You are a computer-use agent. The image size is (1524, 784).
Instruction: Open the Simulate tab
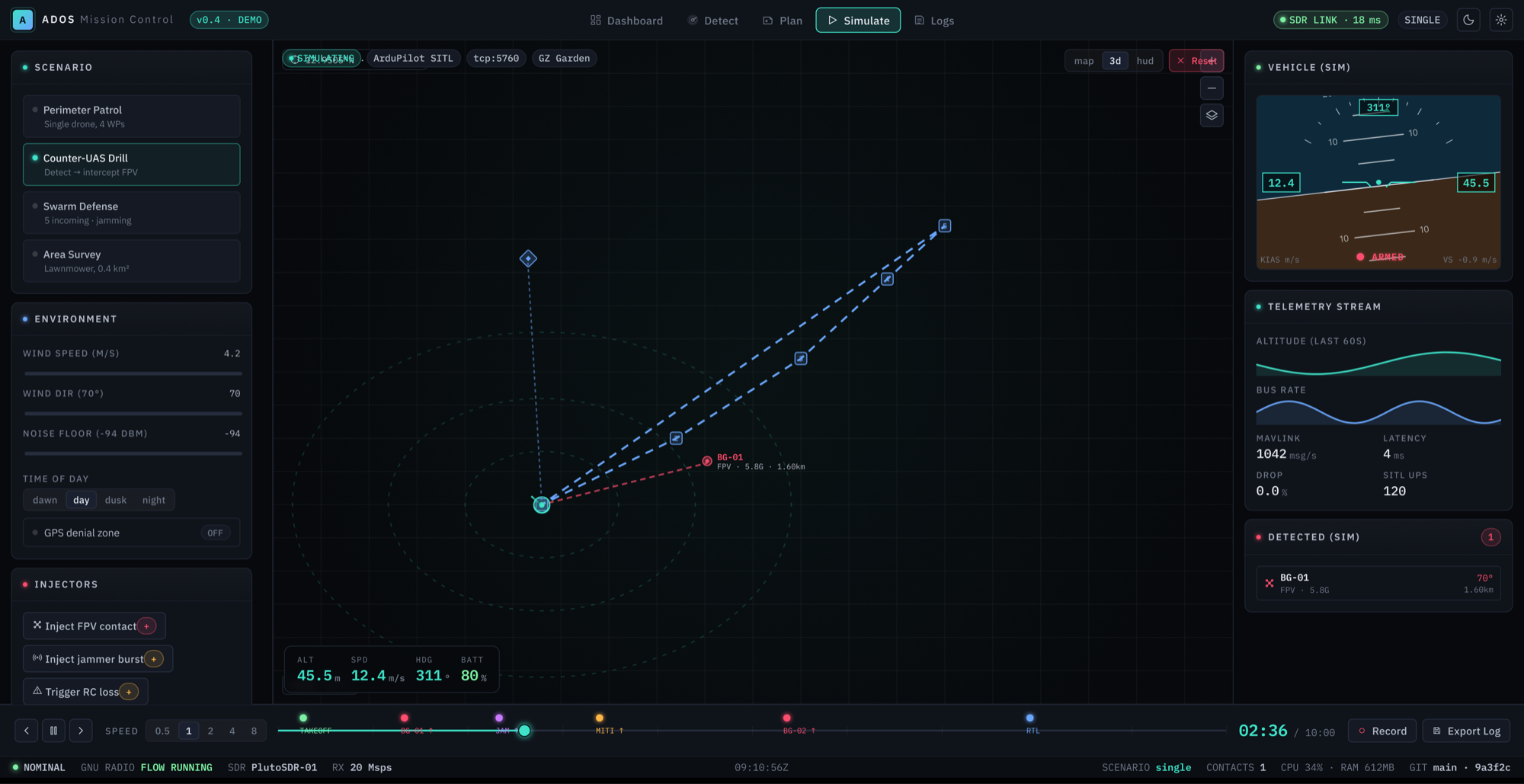(858, 21)
